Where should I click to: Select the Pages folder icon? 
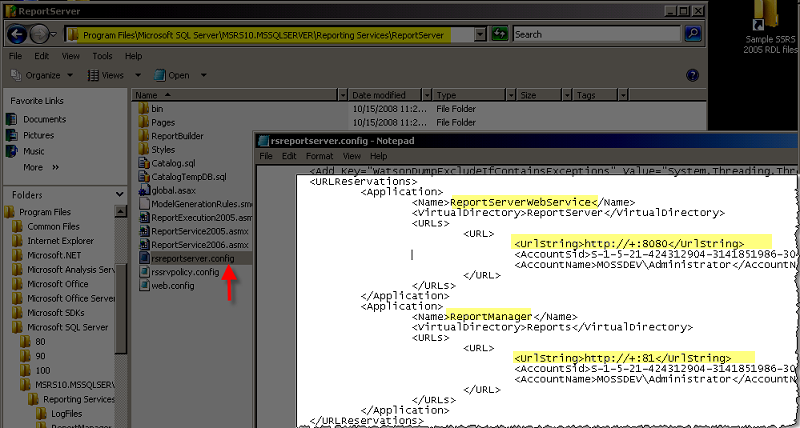pos(143,122)
